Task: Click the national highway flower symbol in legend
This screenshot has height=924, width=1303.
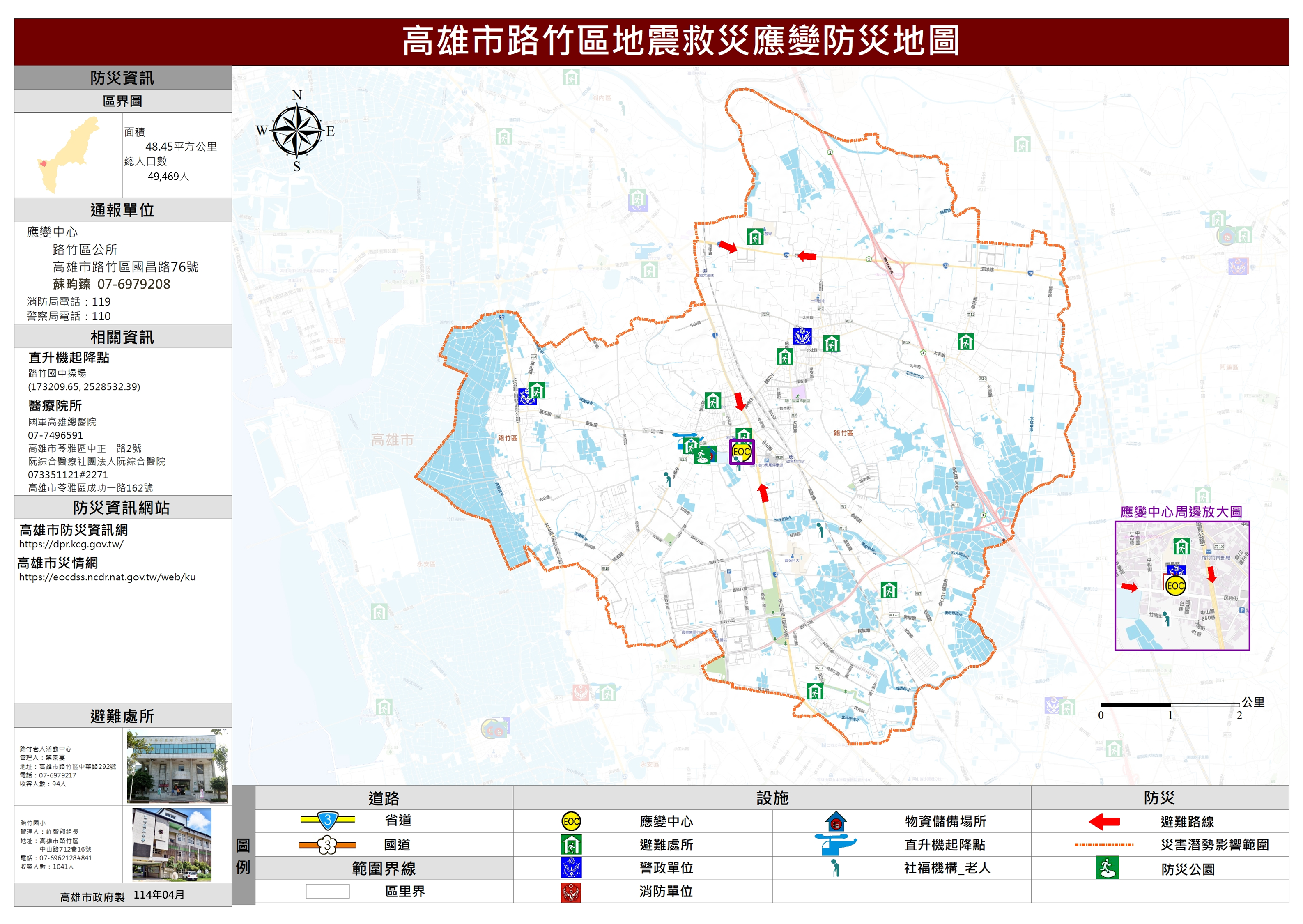Action: coord(327,845)
